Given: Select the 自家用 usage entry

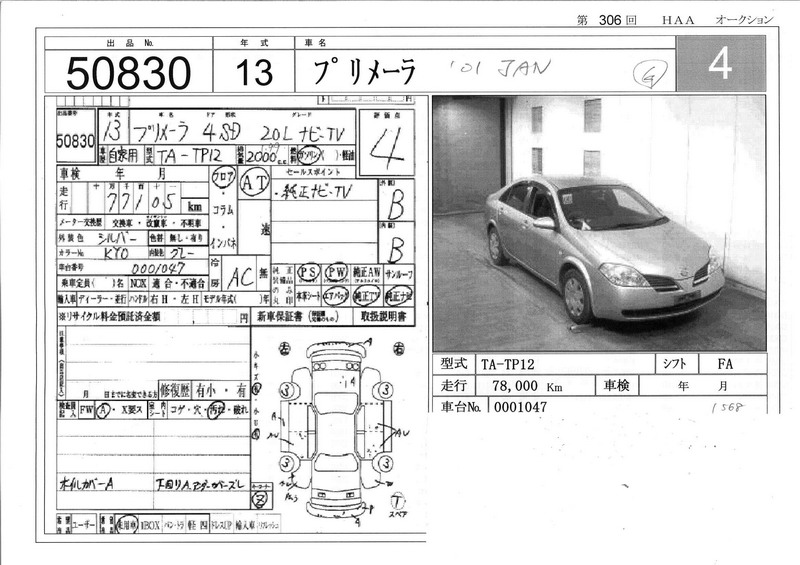Looking at the screenshot, I should click(x=124, y=156).
